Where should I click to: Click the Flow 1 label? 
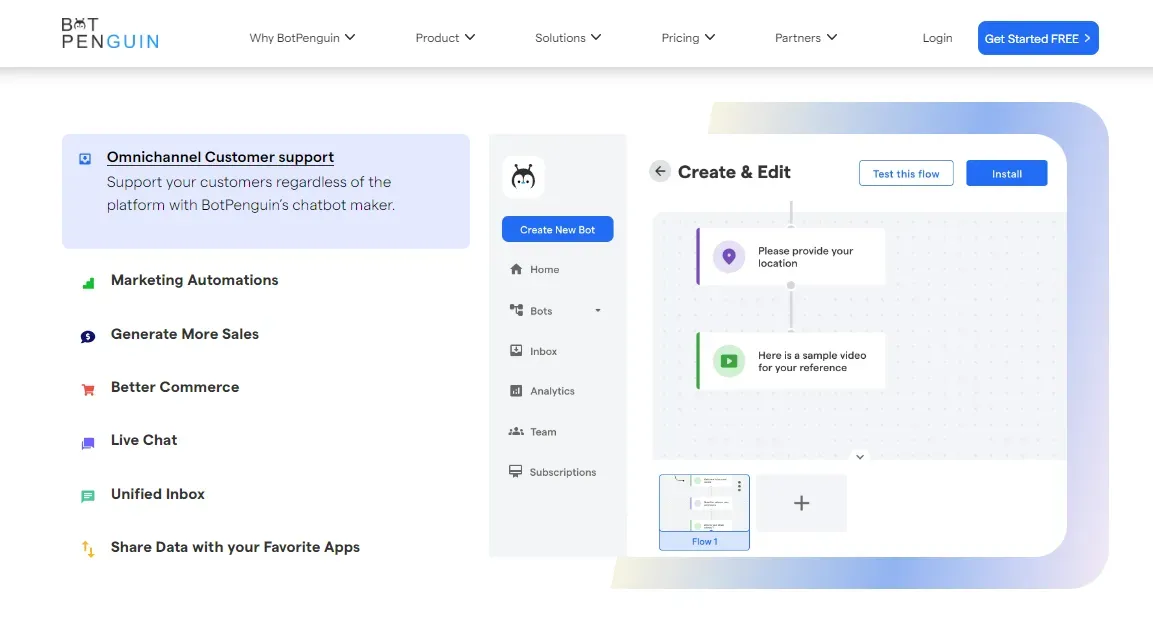[x=704, y=541]
